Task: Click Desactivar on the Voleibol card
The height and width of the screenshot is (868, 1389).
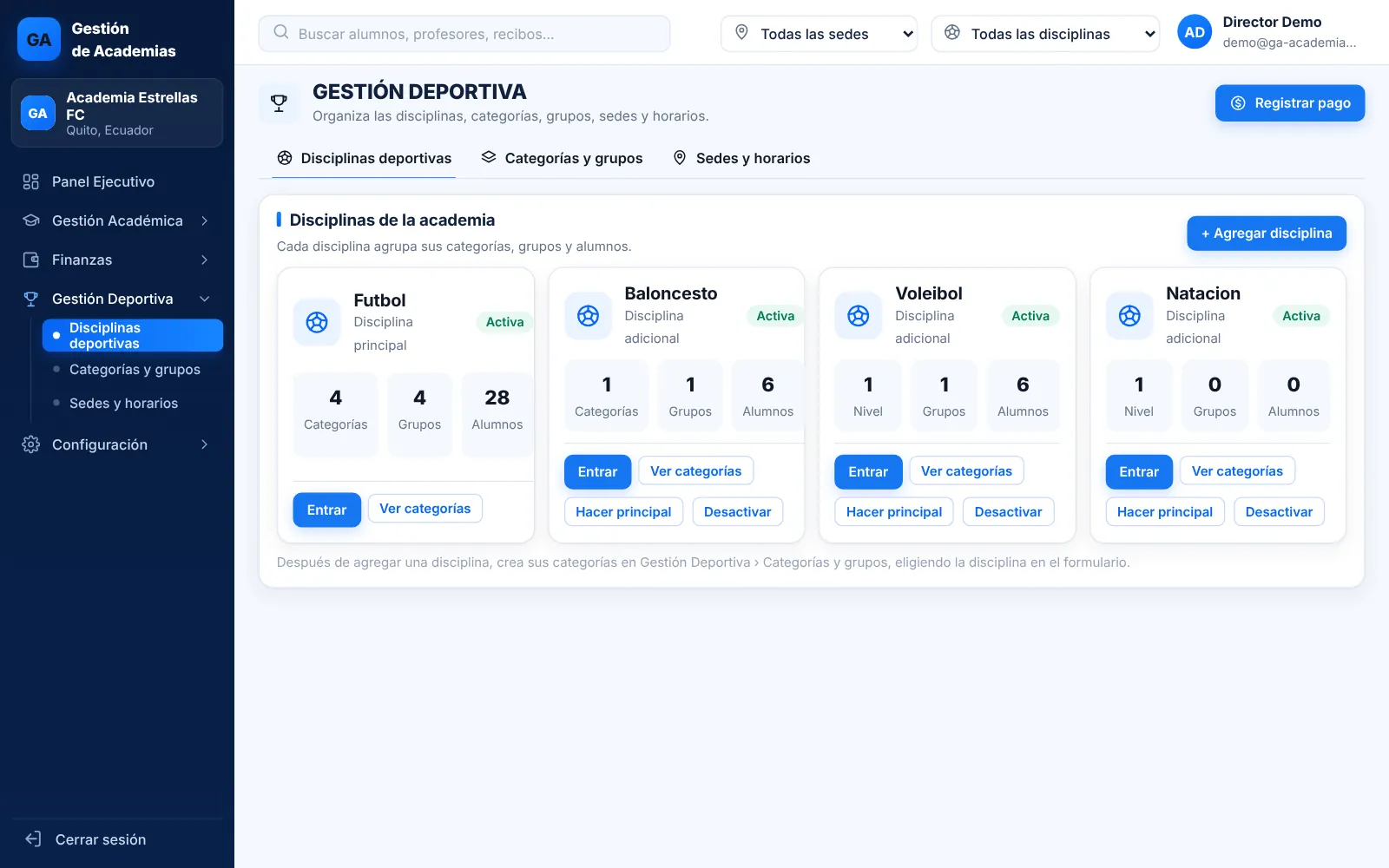Action: (x=1008, y=512)
